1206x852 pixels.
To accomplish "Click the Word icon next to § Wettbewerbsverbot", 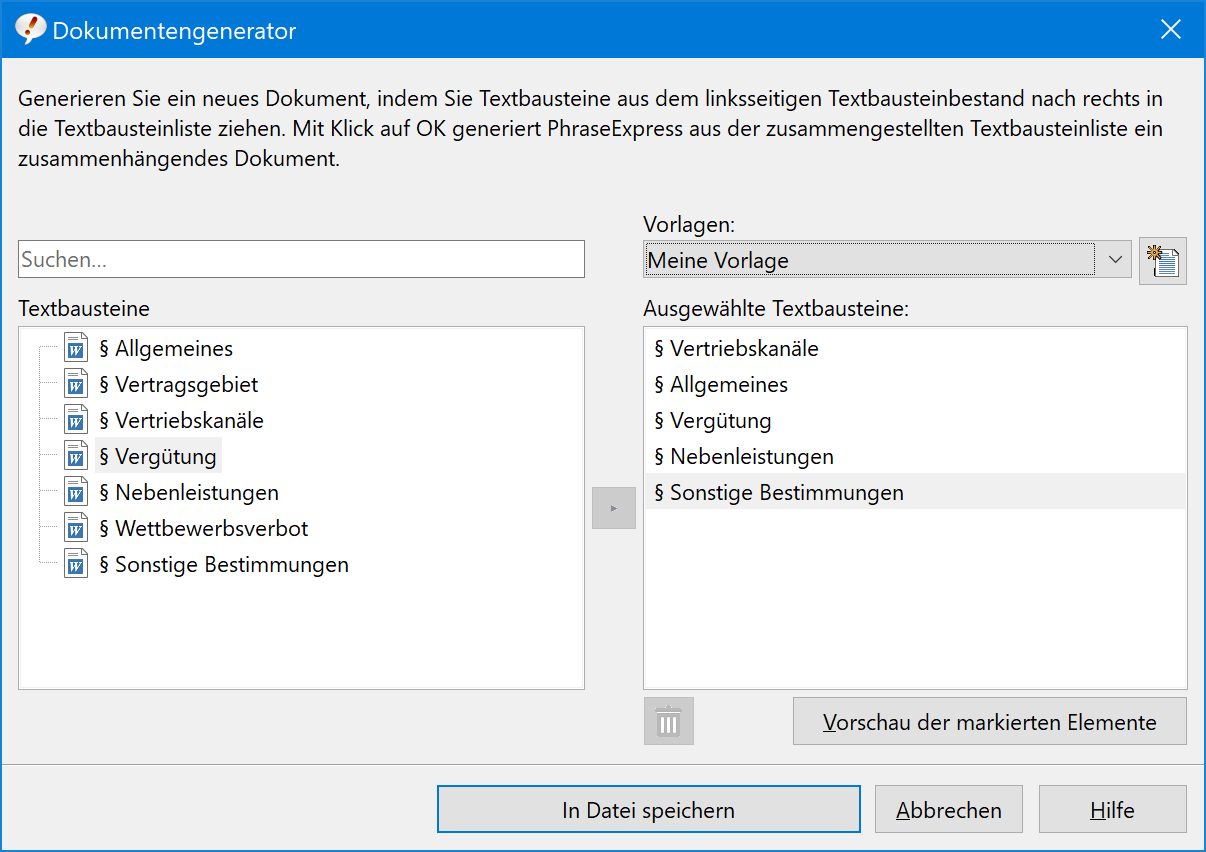I will 76,528.
